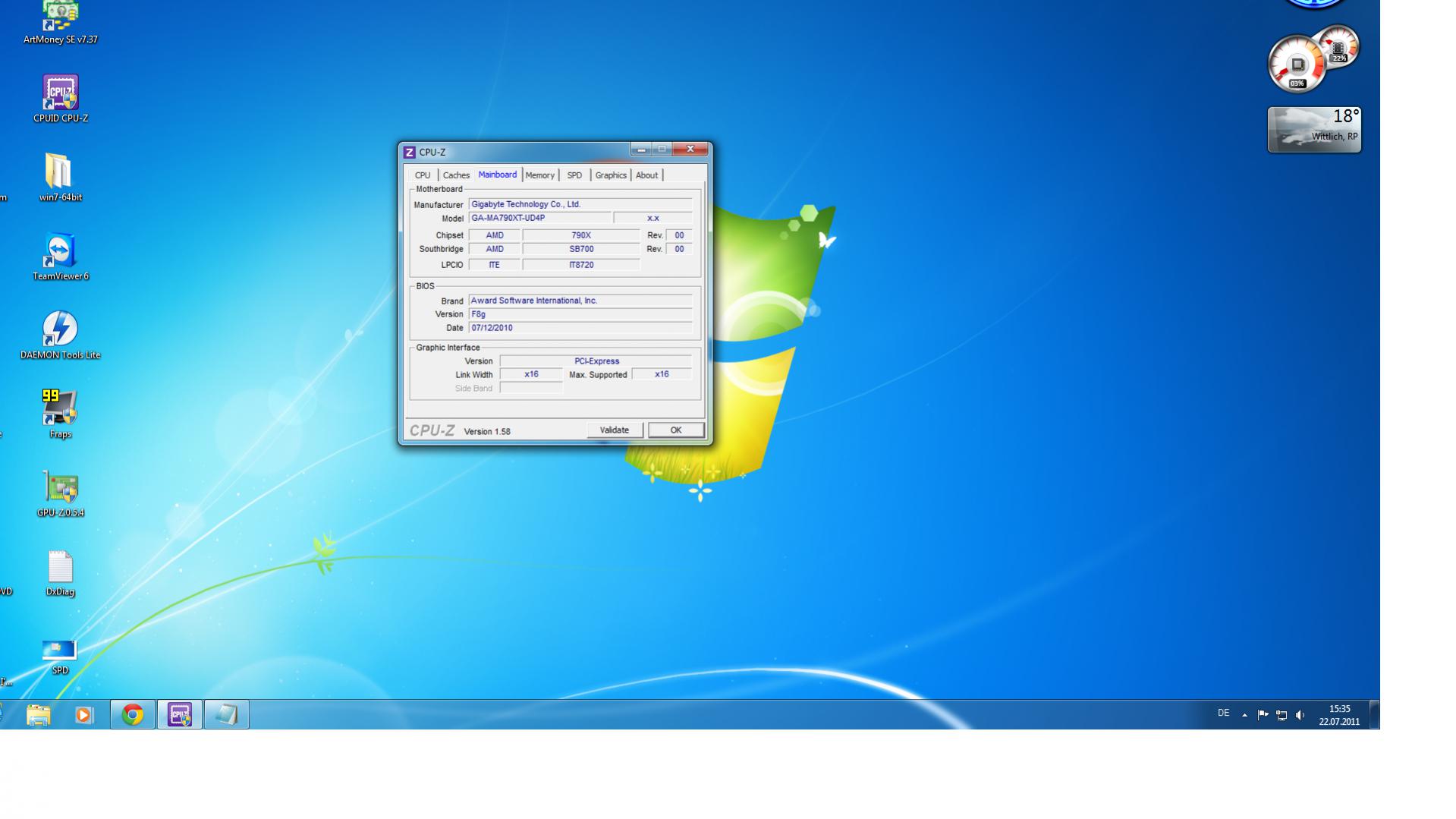The image size is (1456, 819).
Task: Open Google Chrome from the taskbar
Action: coord(133,714)
